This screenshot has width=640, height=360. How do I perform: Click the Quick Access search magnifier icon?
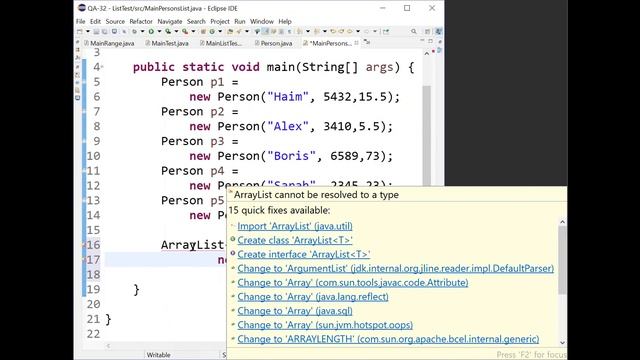tap(413, 31)
